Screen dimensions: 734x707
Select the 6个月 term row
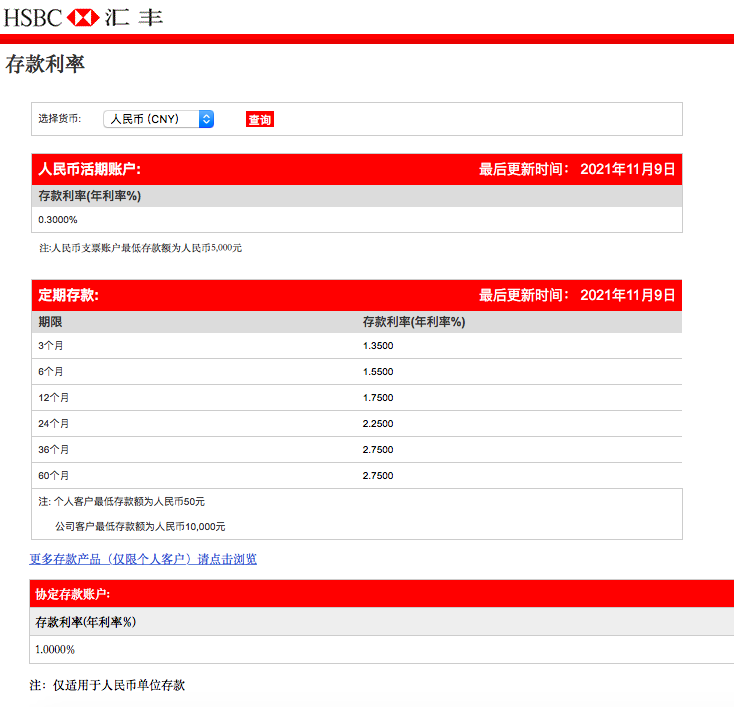[51, 372]
